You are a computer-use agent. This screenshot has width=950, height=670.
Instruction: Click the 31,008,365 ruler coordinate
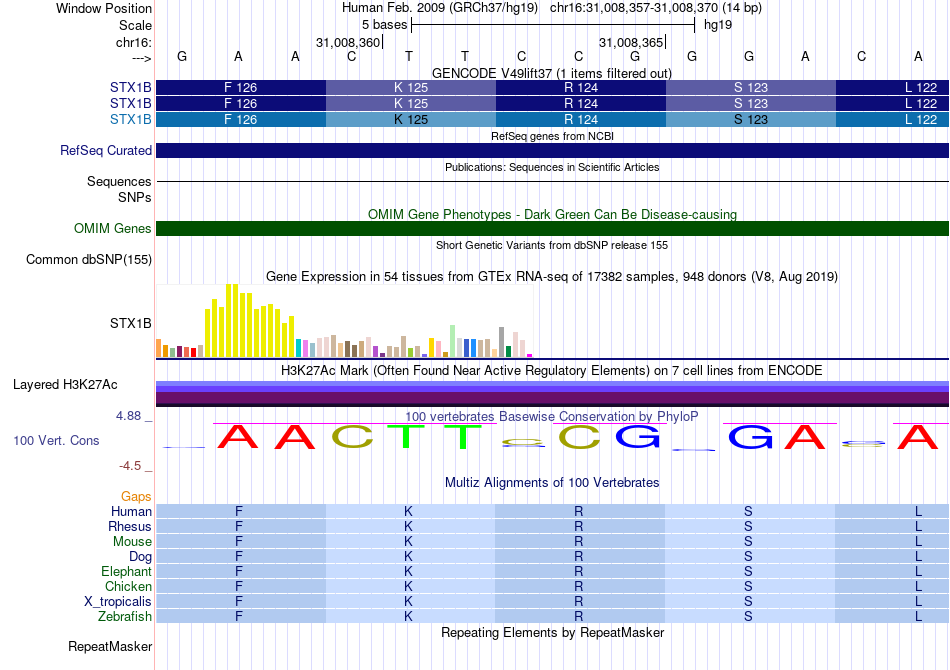(x=631, y=42)
